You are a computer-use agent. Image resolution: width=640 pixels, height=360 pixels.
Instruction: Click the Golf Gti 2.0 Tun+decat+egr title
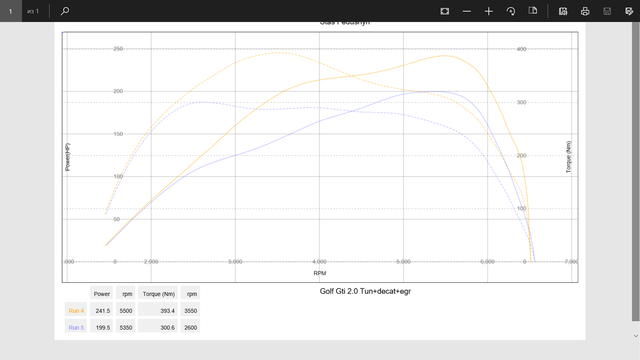coord(365,291)
